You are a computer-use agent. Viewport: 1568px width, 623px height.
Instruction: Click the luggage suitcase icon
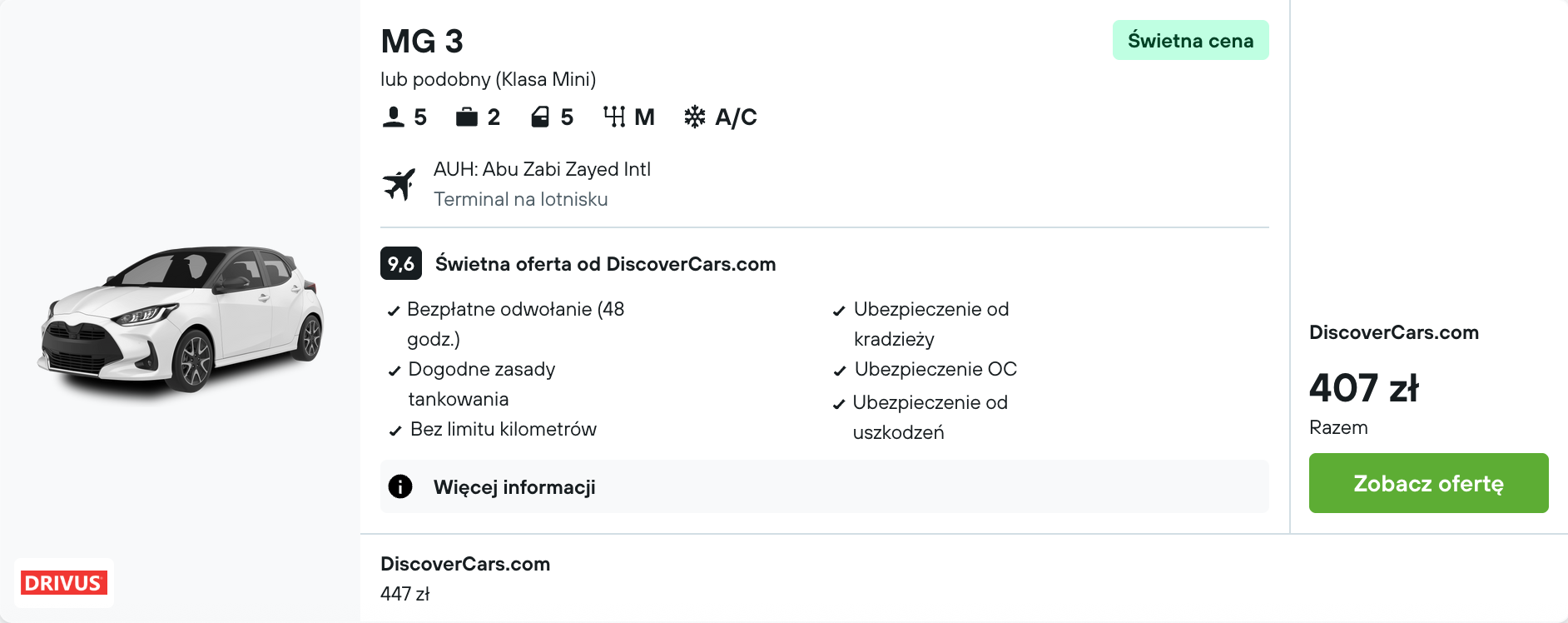(x=466, y=117)
